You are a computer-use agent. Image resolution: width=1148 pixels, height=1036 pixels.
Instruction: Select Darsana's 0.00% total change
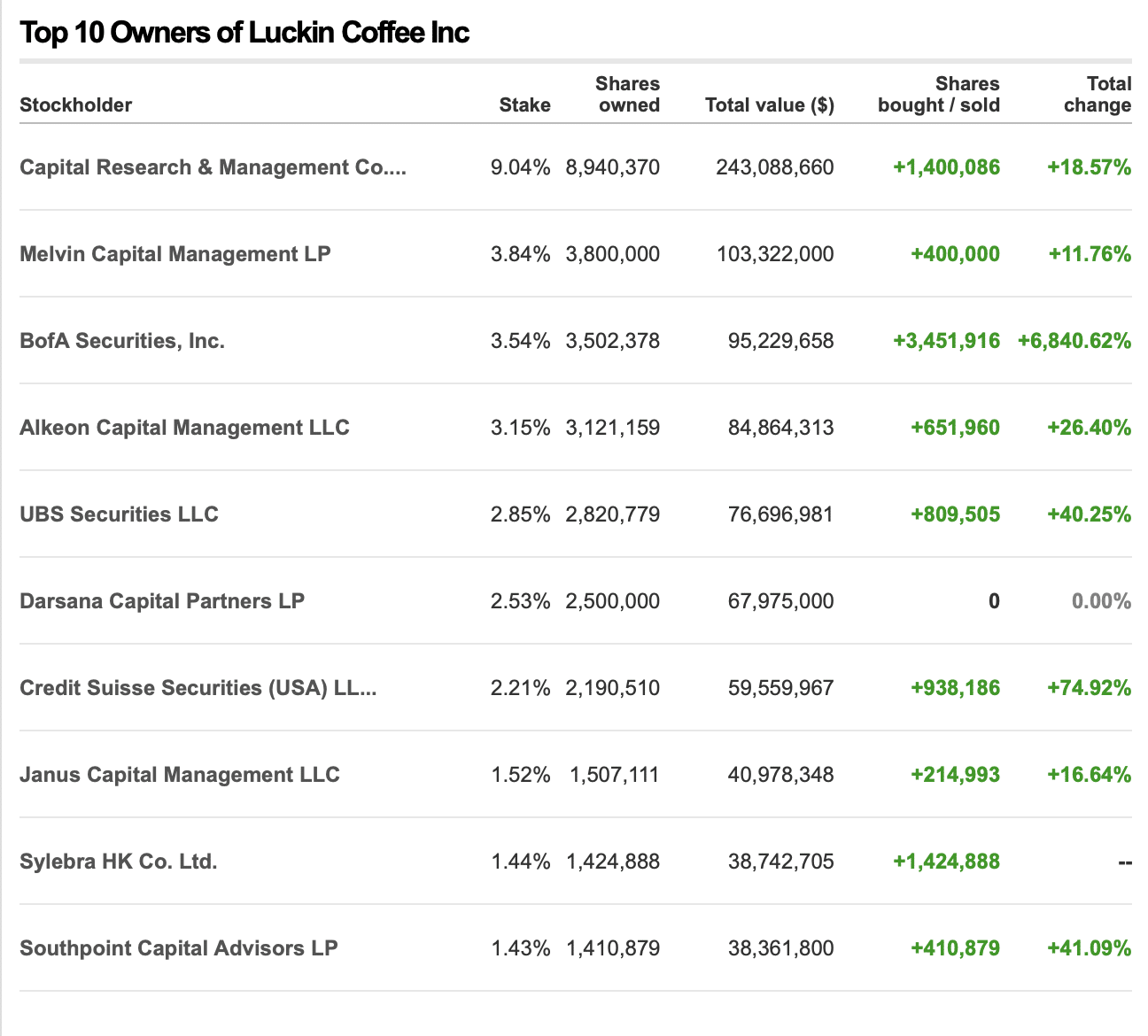tap(1102, 601)
